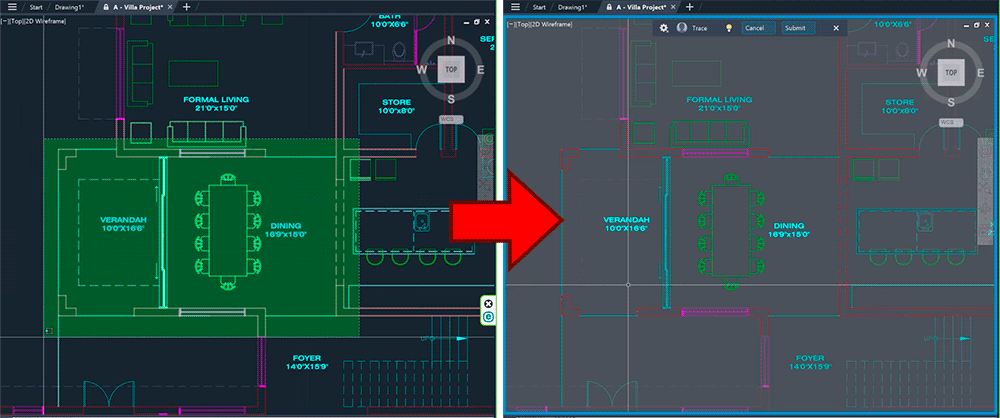This screenshot has width=1000, height=418.
Task: Switch to Start tab in right window
Action: [539, 7]
